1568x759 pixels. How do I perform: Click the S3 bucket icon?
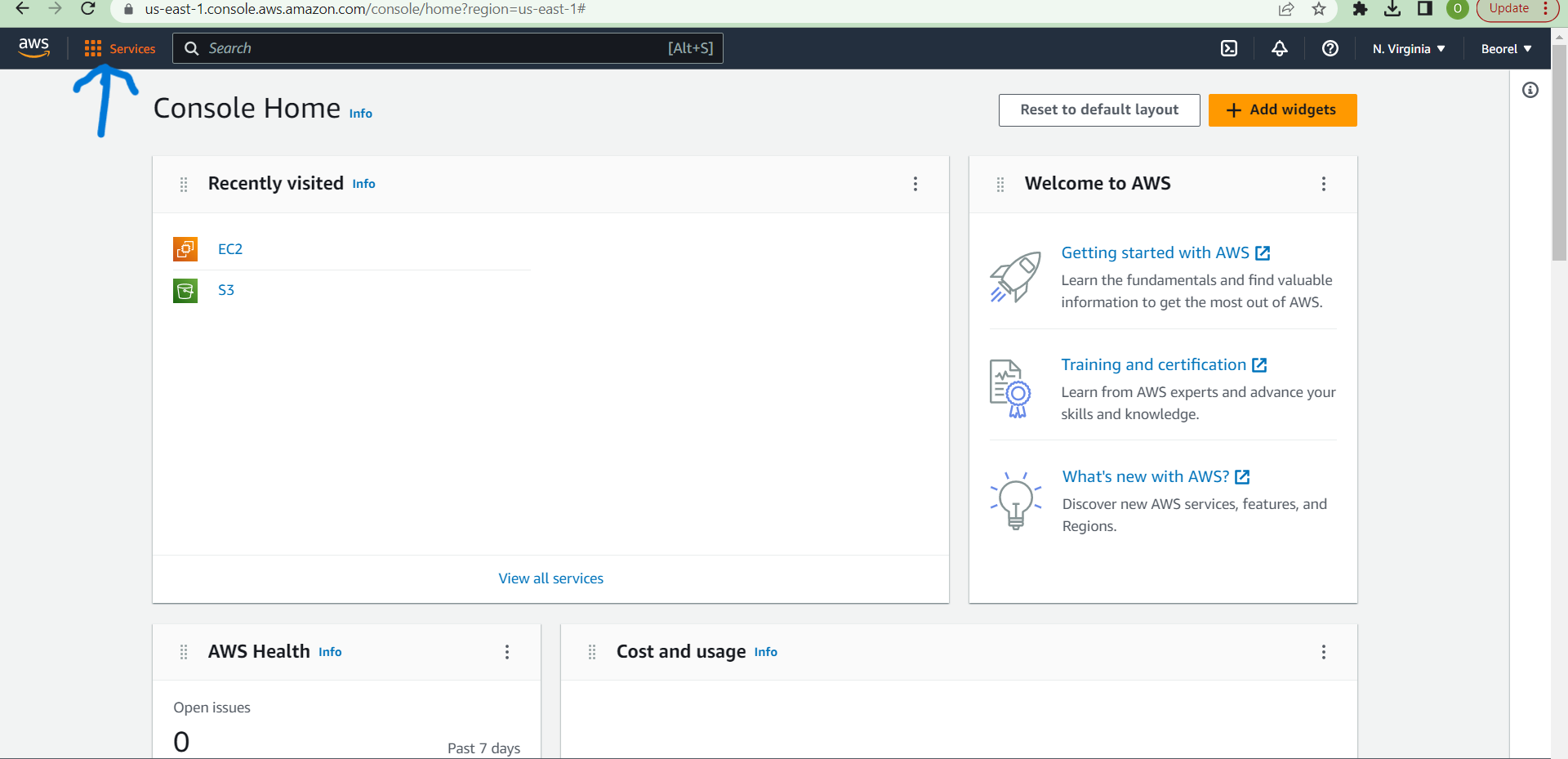click(x=185, y=290)
